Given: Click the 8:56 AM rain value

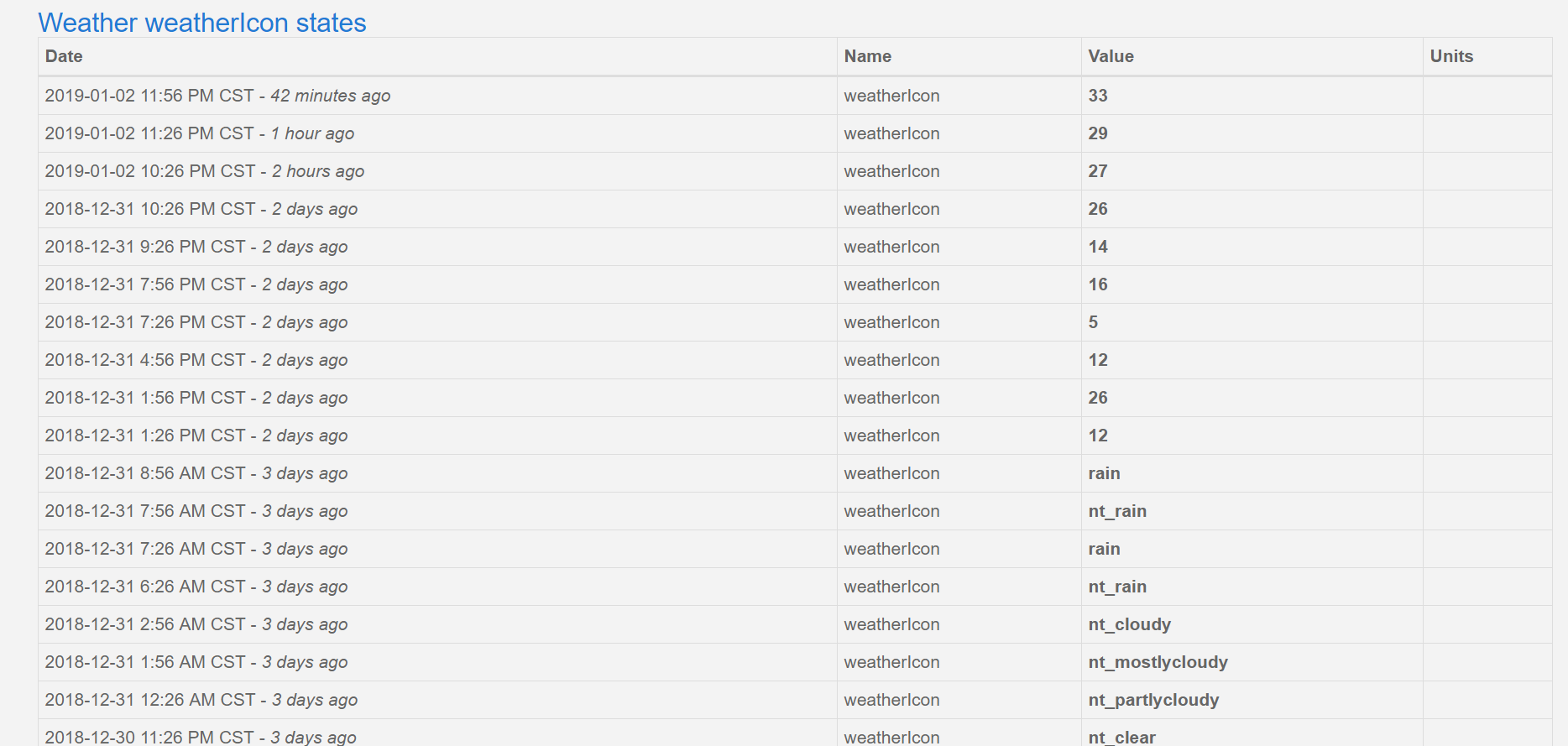Looking at the screenshot, I should pyautogui.click(x=1104, y=473).
